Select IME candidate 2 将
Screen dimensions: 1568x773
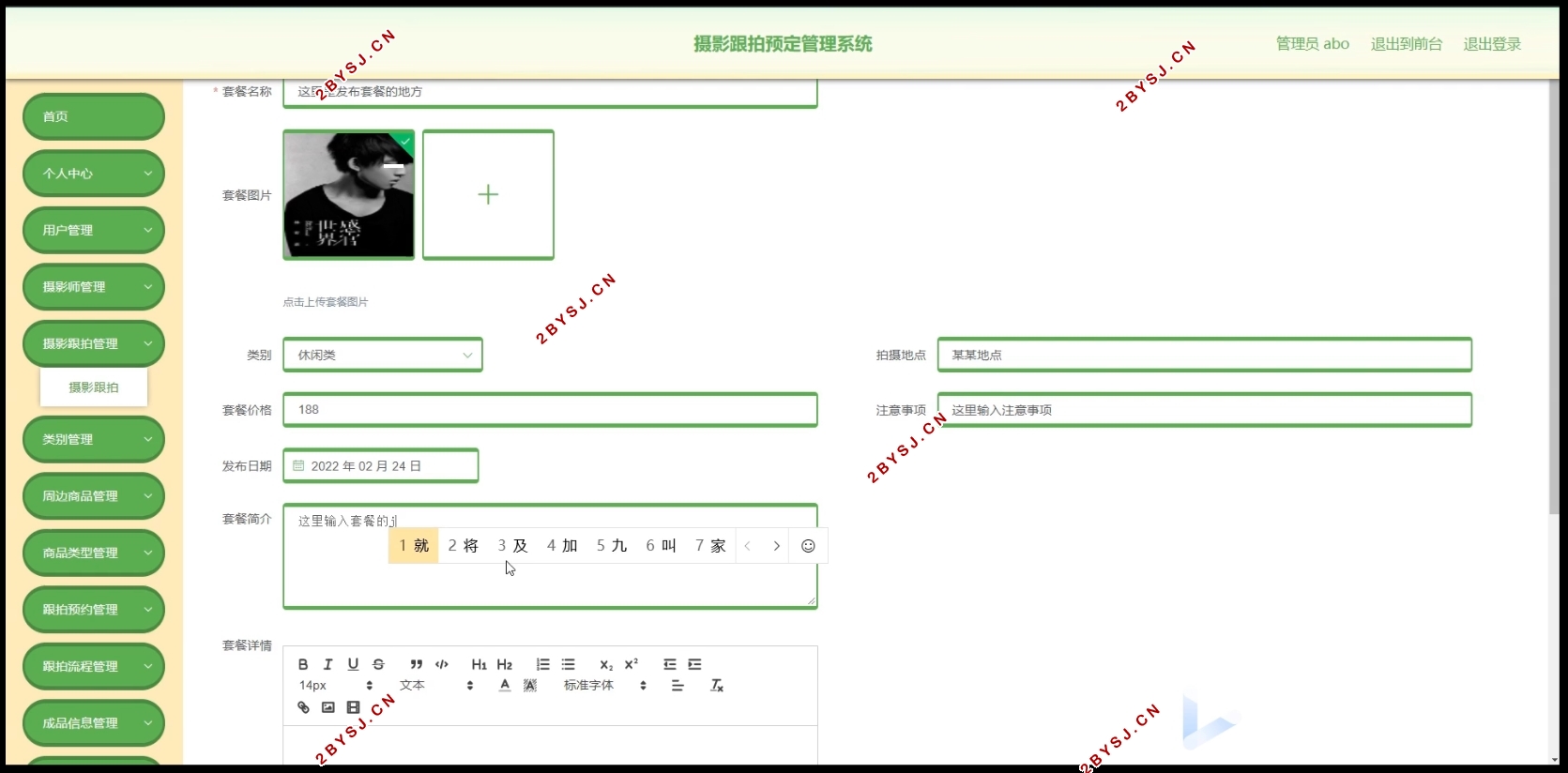point(464,546)
